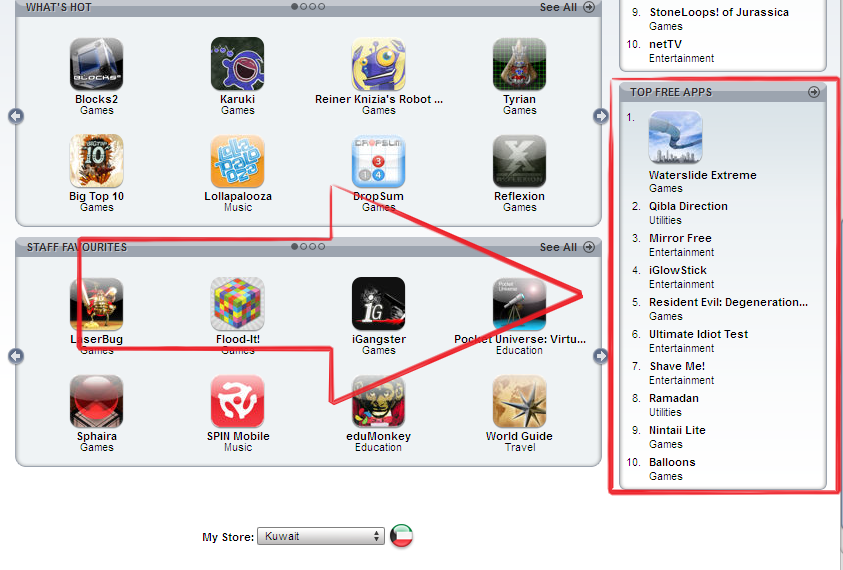This screenshot has height=570, width=843.
Task: Click the Staff Favourites See All arrow
Action: [x=589, y=247]
